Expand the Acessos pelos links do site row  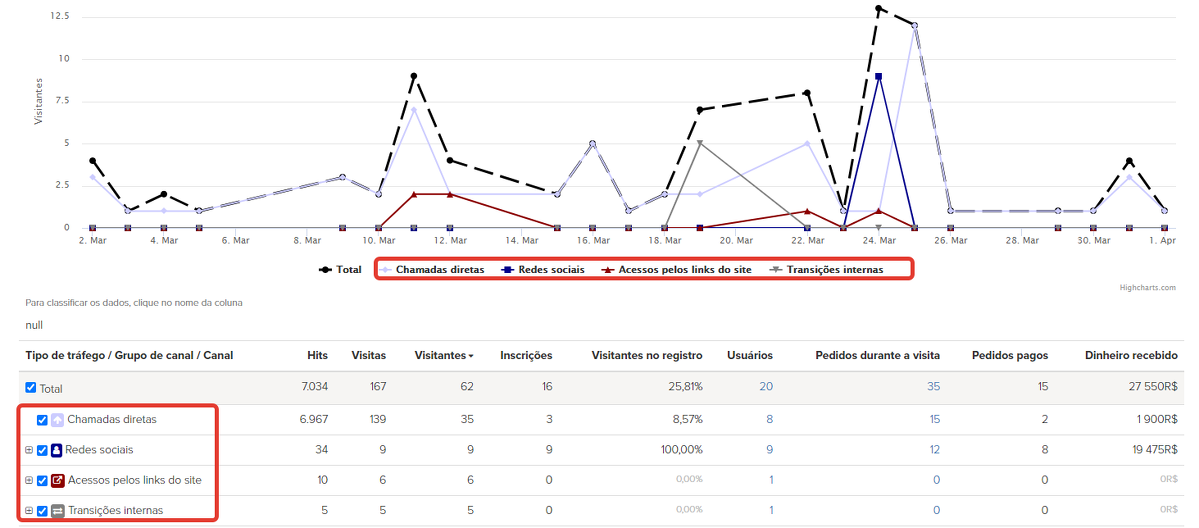click(x=29, y=481)
